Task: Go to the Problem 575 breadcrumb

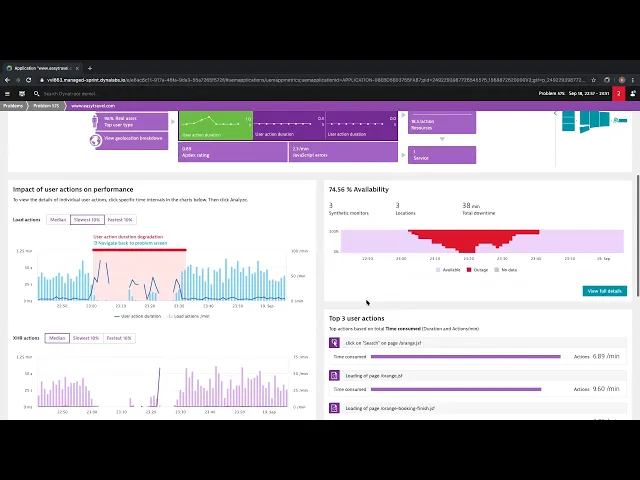Action: point(46,106)
